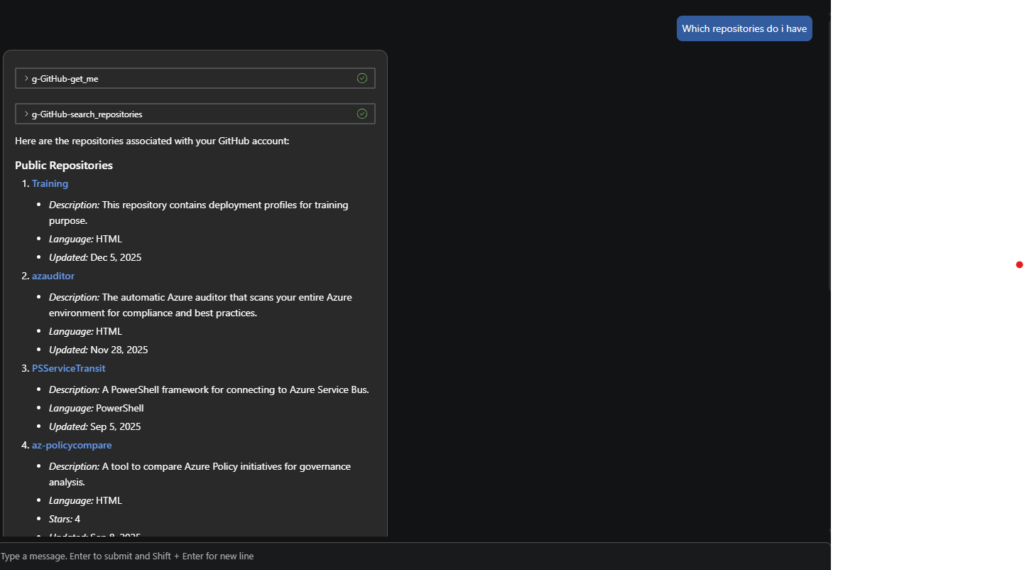Viewport: 1024px width, 570px height.
Task: Click the 'Language: PowerShell' line
Action: coord(96,408)
